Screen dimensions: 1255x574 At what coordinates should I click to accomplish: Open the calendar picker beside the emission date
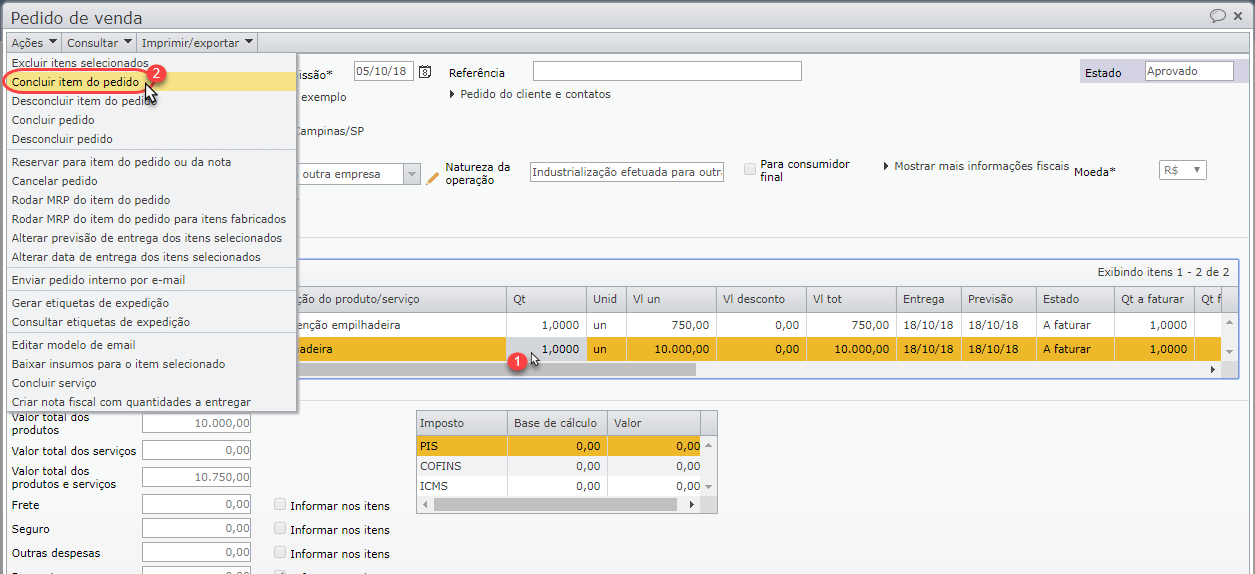[425, 72]
